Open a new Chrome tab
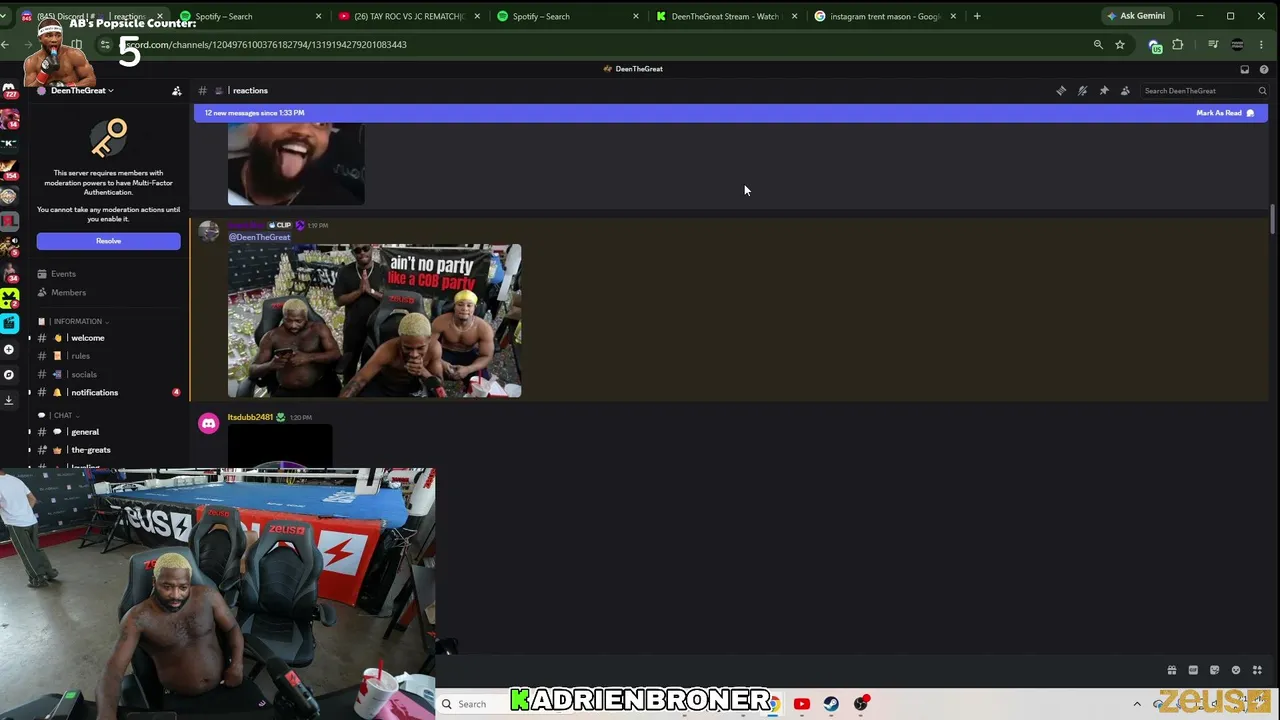This screenshot has width=1280, height=720. coord(977,16)
